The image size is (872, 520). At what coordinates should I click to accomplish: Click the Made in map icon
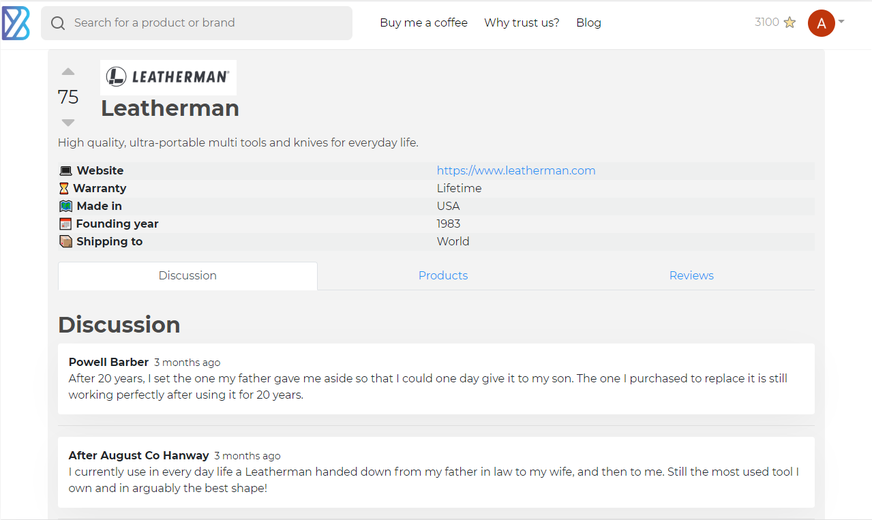pyautogui.click(x=66, y=206)
